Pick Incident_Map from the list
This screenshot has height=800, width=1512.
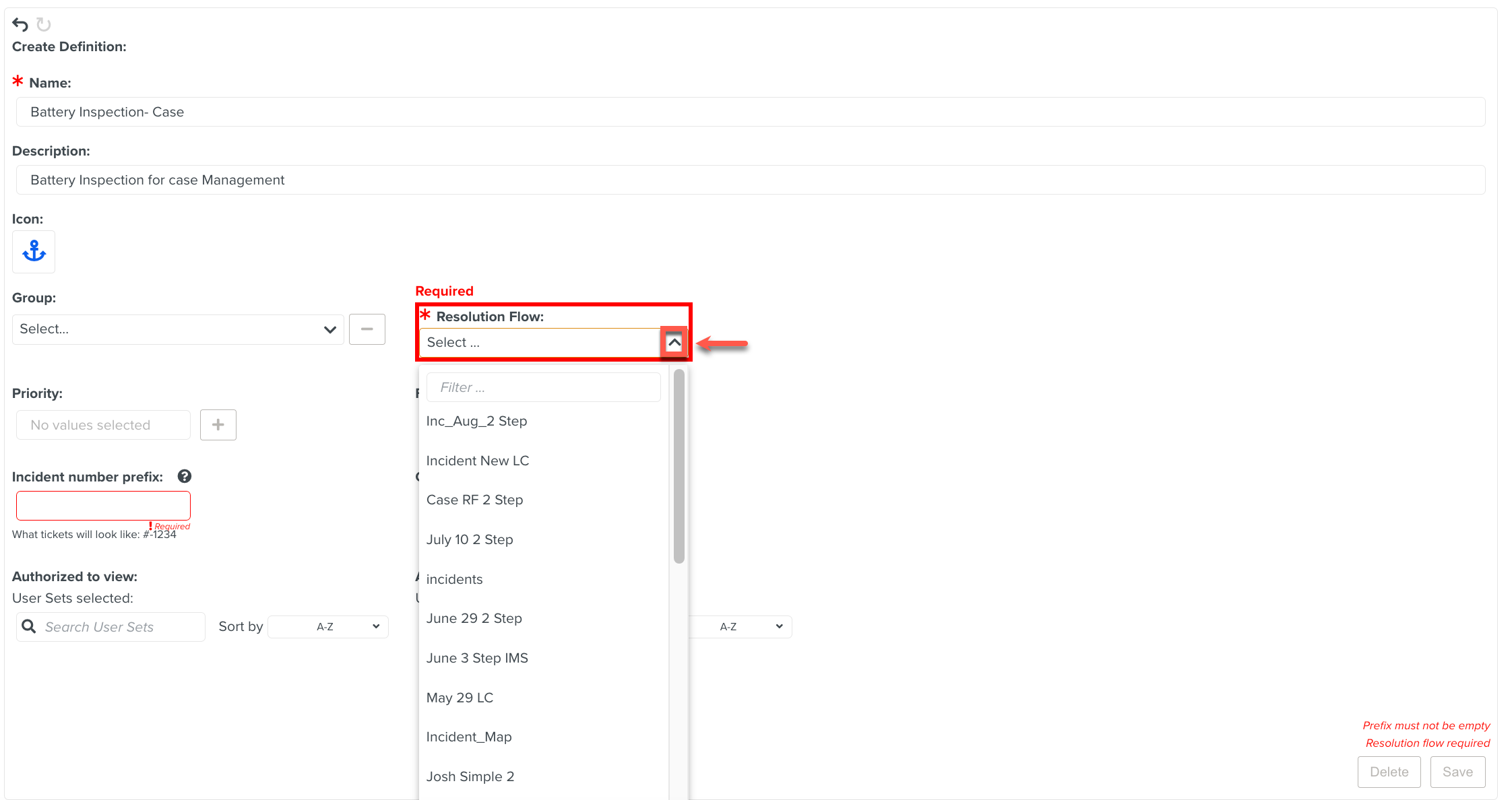469,737
